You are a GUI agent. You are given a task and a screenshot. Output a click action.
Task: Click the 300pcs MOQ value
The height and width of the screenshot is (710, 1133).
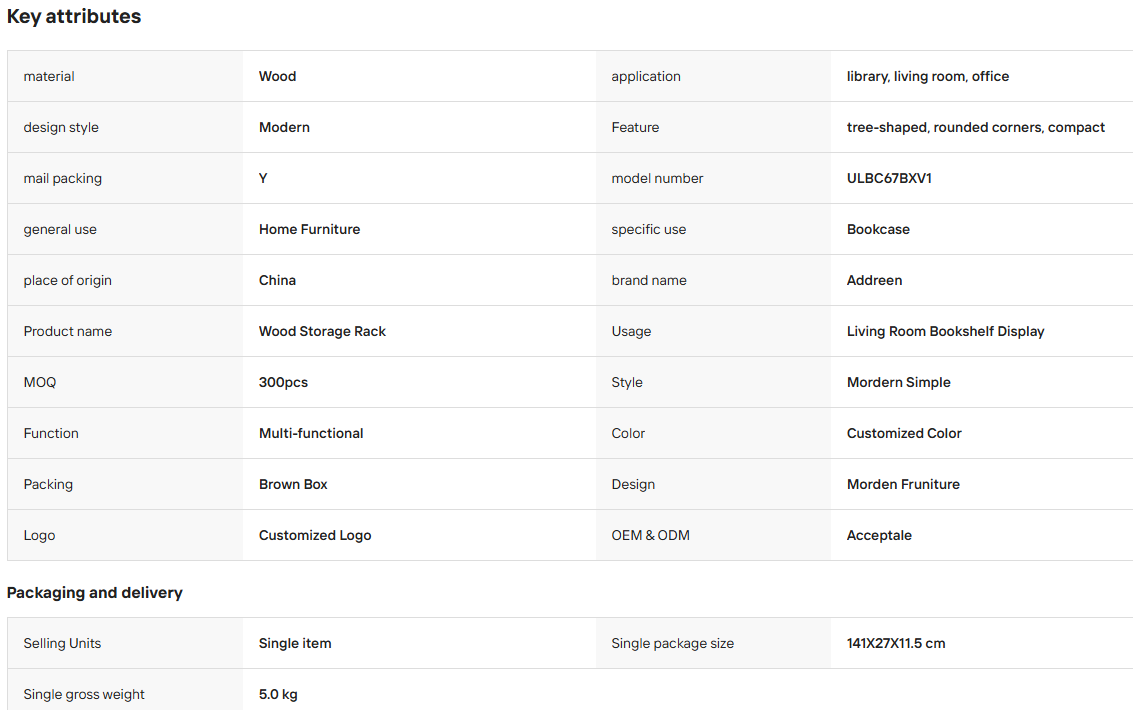point(283,382)
